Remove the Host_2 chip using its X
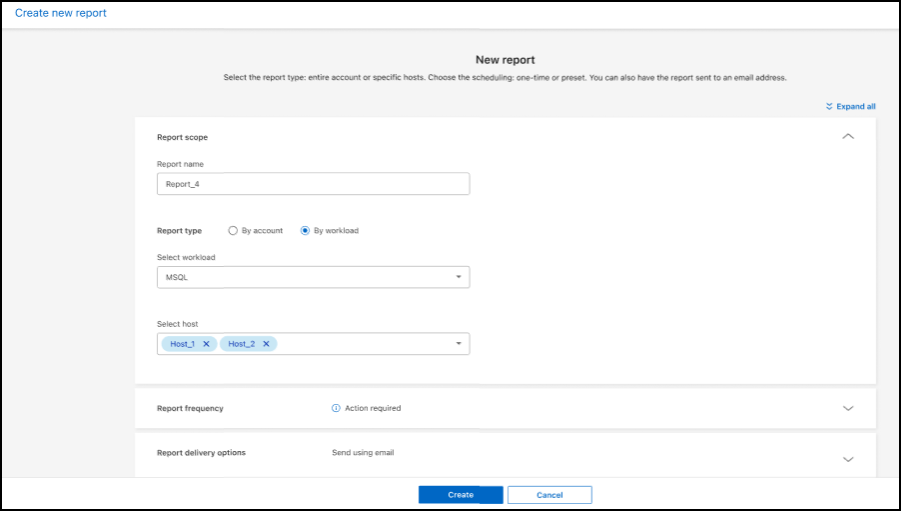Image resolution: width=901 pixels, height=511 pixels. (266, 344)
